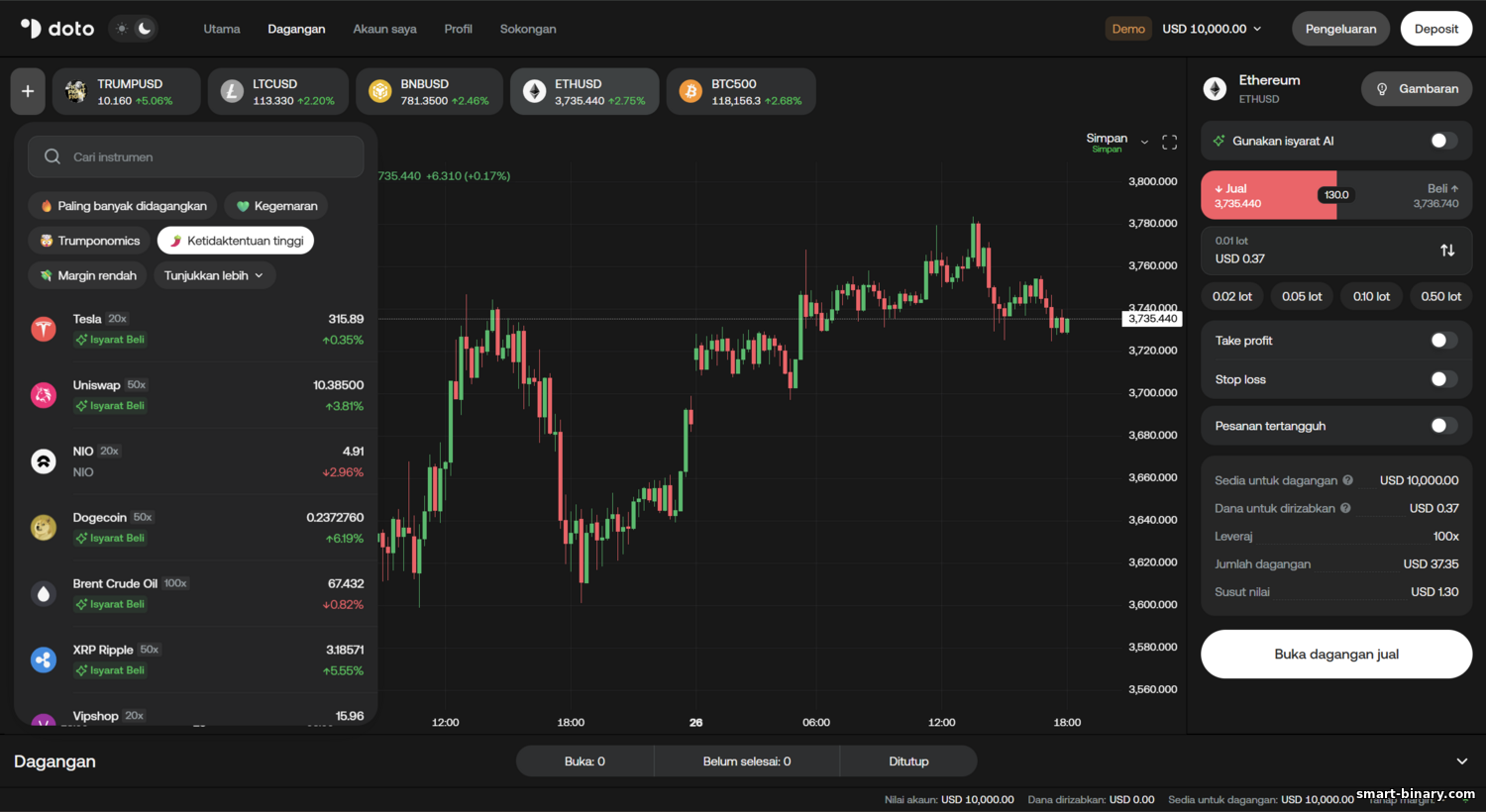Click the NIO logo icon
Screen dimensions: 1486x812
[x=44, y=461]
